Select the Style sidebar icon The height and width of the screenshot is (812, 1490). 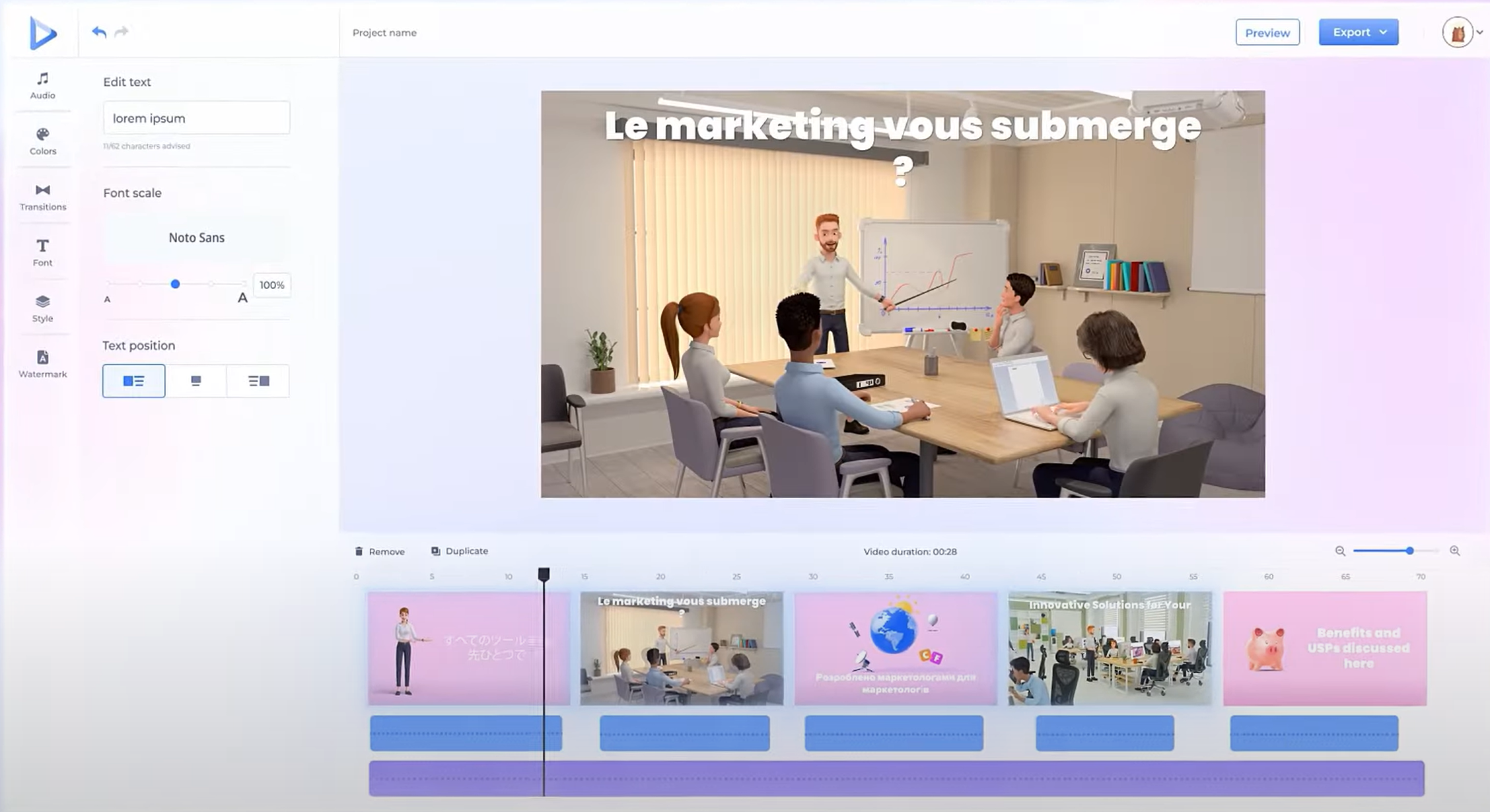pos(42,308)
